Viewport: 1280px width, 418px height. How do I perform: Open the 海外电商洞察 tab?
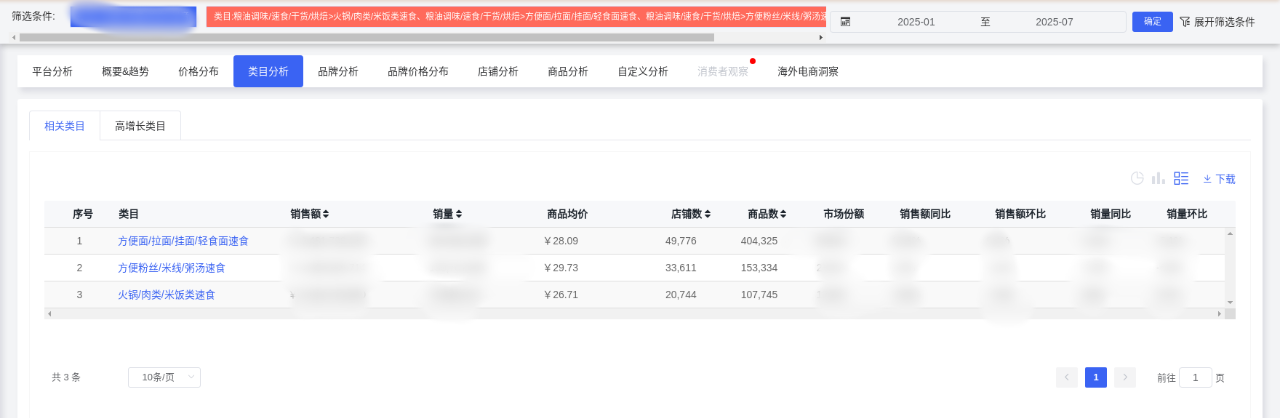tap(808, 71)
